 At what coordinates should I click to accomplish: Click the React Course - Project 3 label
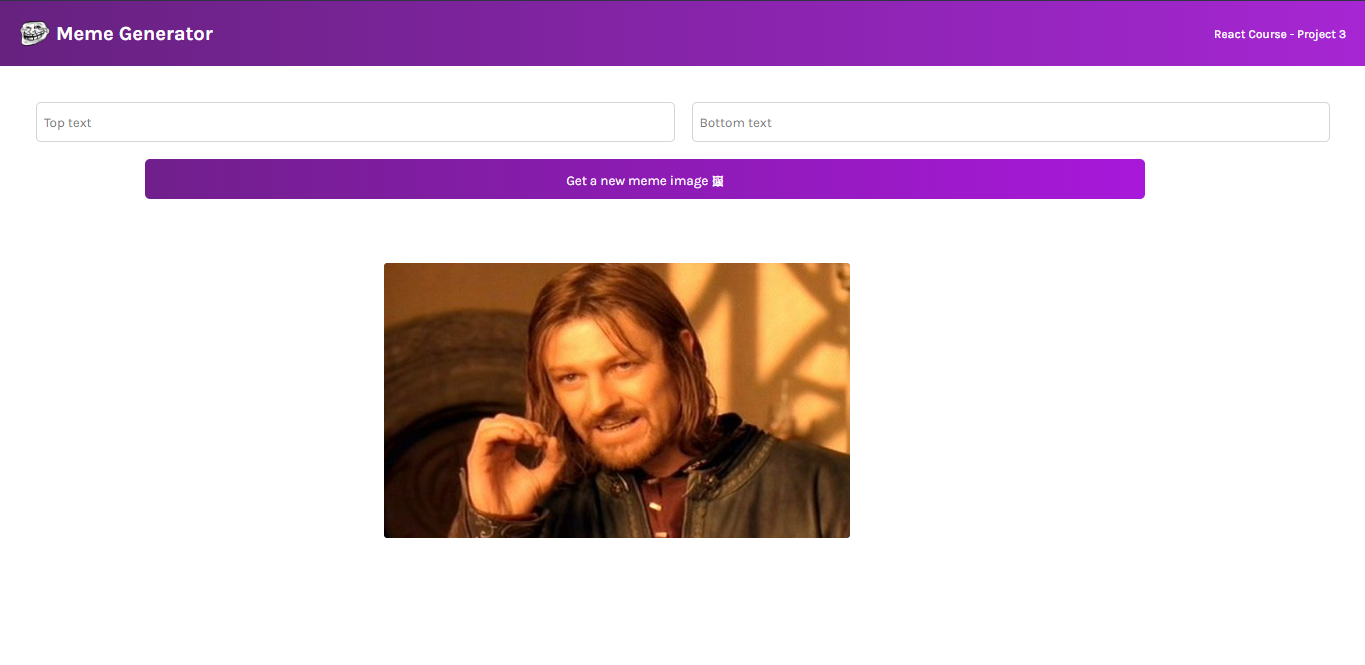point(1279,33)
